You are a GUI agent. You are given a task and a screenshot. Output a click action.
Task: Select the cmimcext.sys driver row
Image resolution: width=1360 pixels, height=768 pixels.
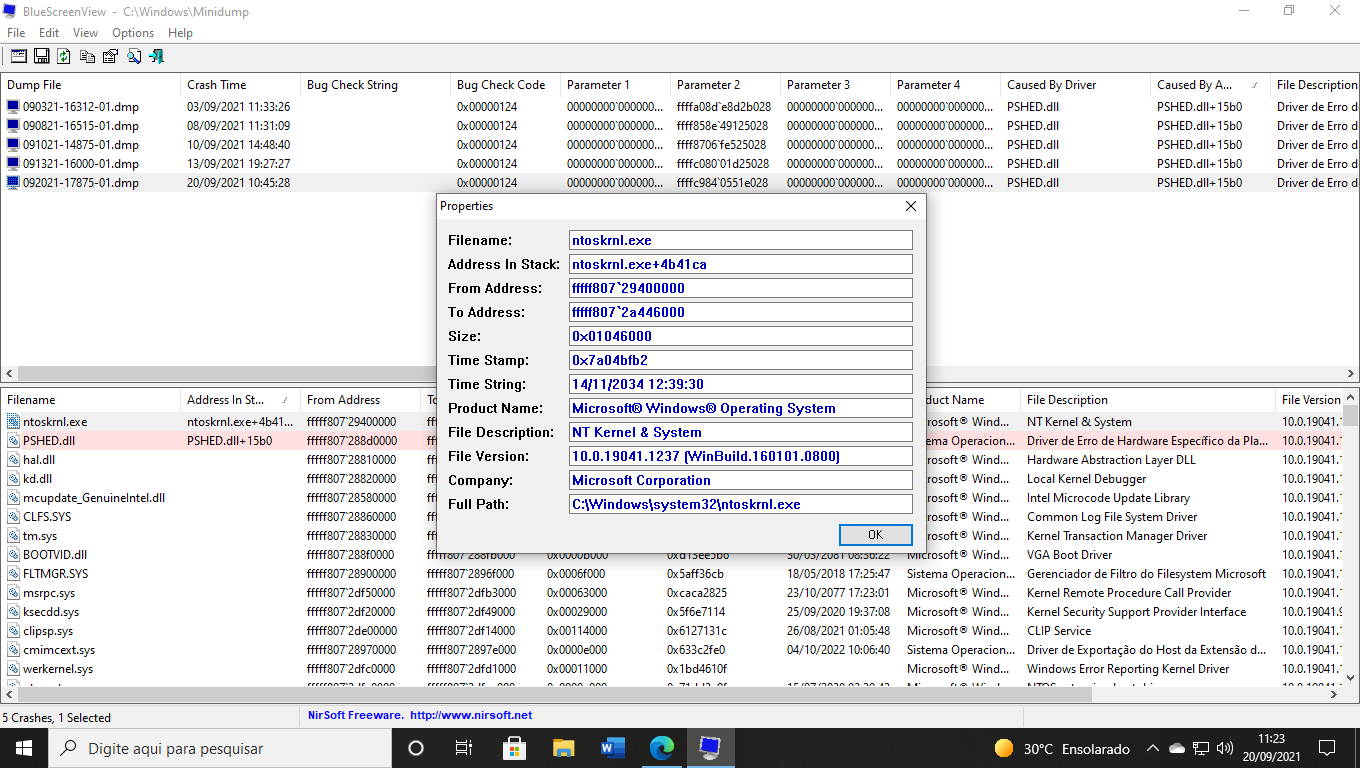point(671,650)
